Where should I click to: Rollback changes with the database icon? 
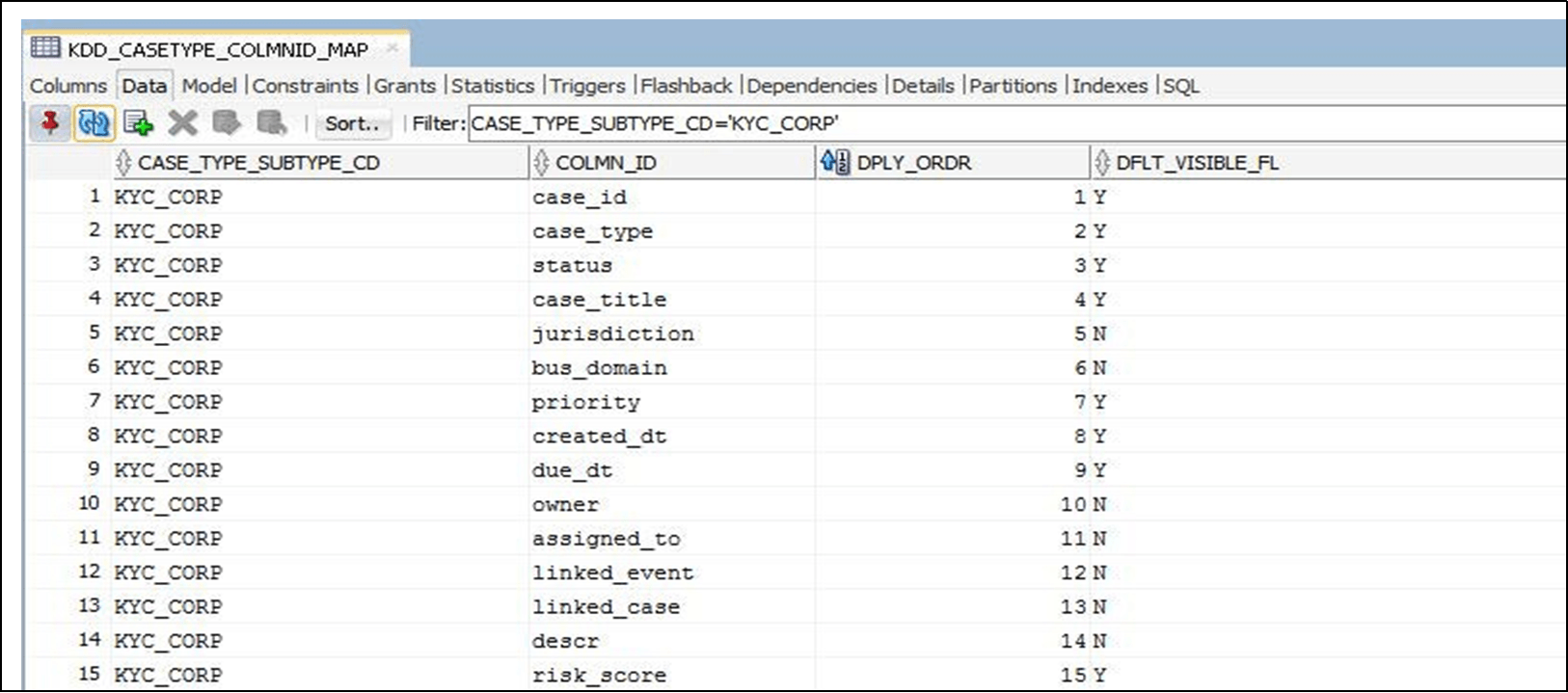pyautogui.click(x=272, y=123)
